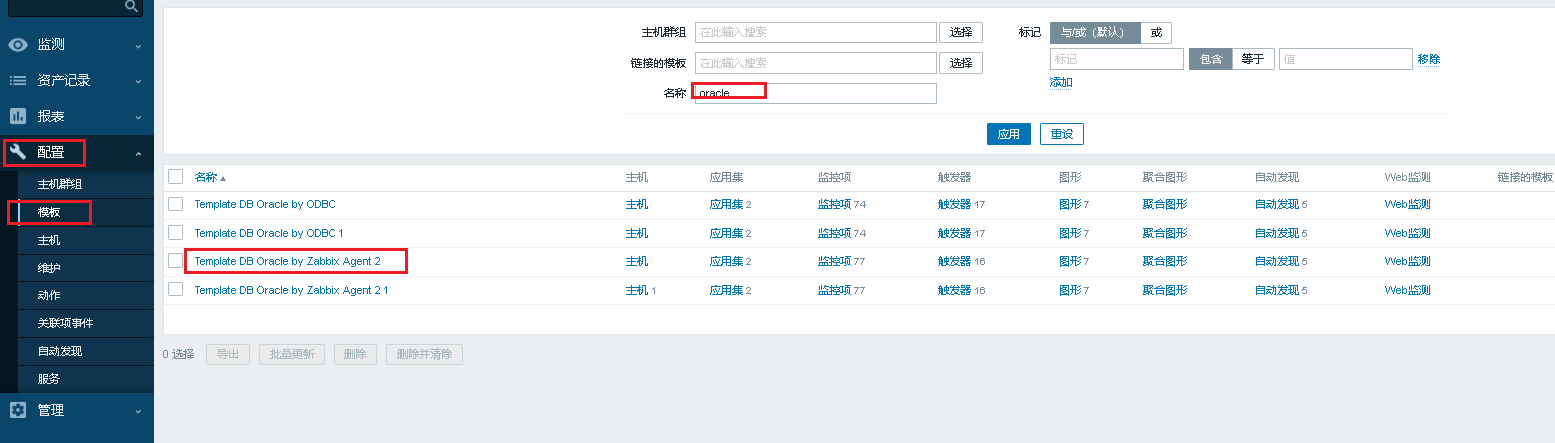The height and width of the screenshot is (443, 1555).
Task: Toggle the select-all checkbox in table header
Action: (x=176, y=177)
